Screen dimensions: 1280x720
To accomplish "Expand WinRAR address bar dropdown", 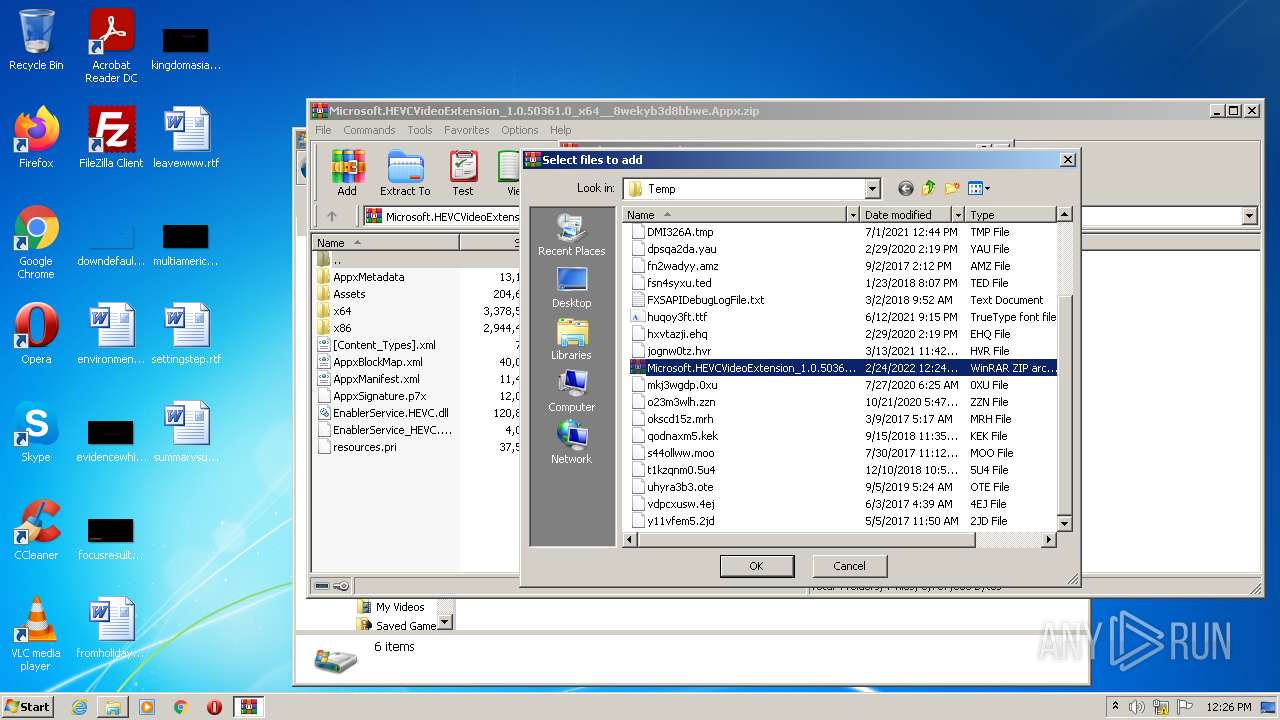I will [1249, 216].
